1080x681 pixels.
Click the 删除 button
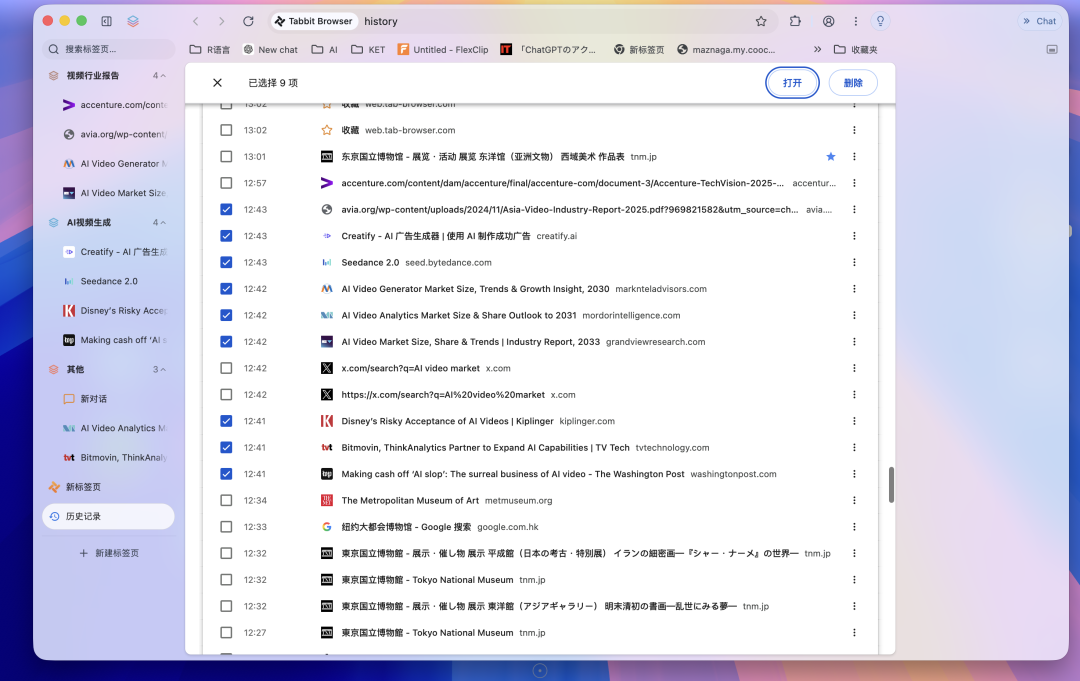pyautogui.click(x=853, y=83)
